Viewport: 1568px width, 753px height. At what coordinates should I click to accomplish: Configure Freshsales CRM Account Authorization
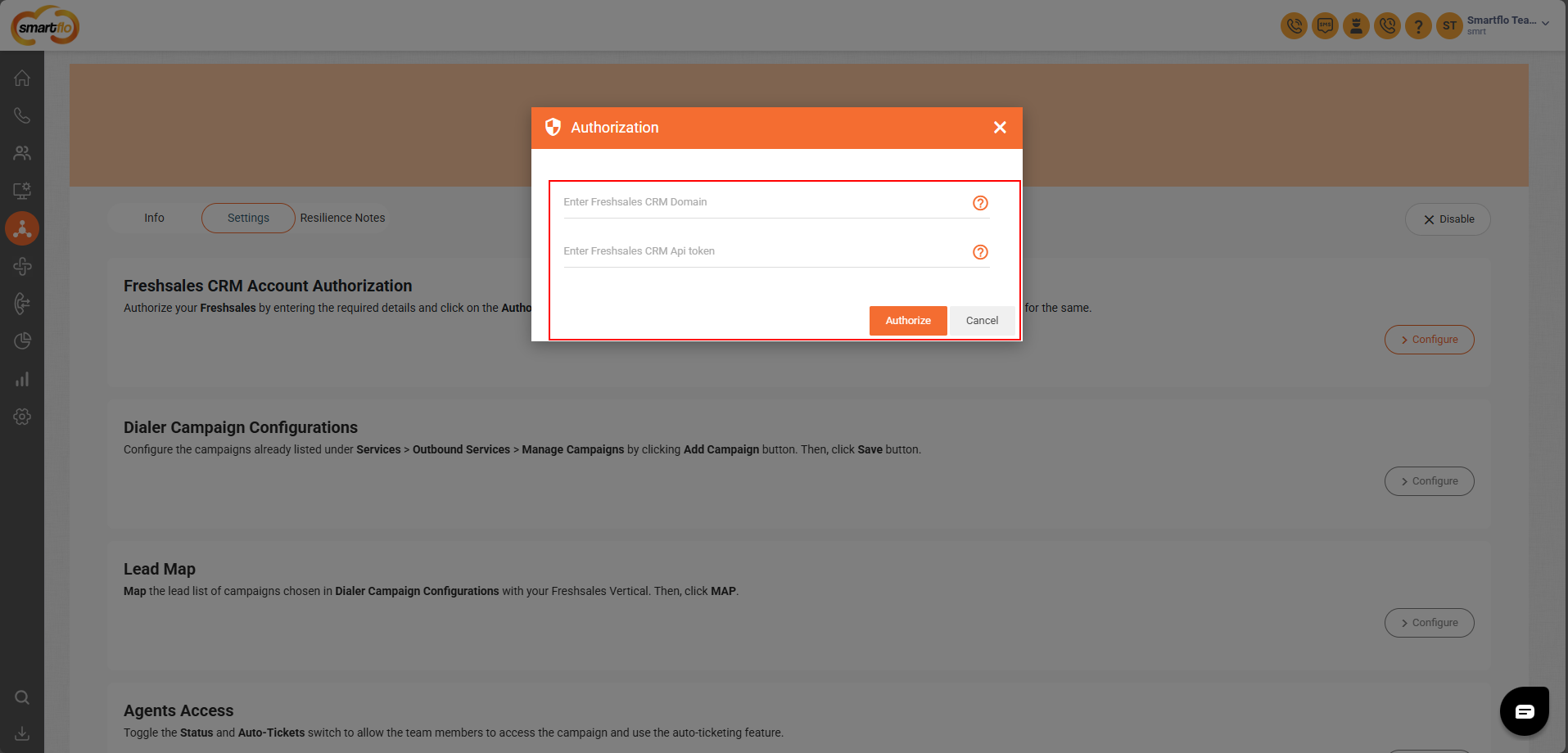pos(1429,340)
